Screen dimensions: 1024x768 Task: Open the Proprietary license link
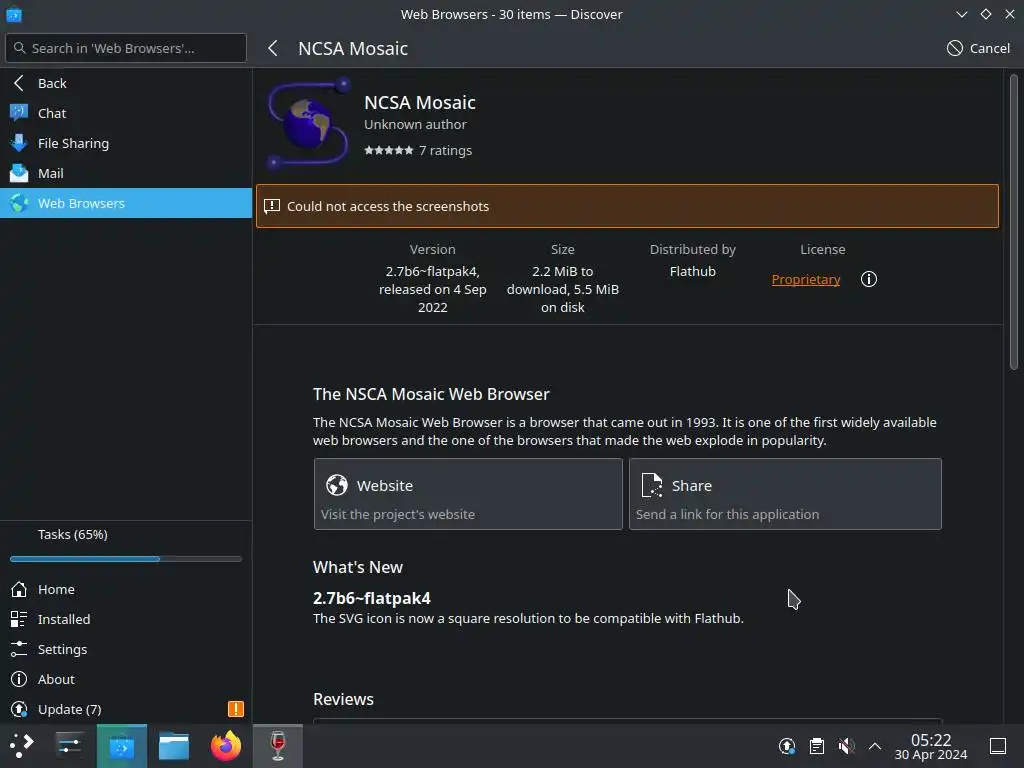pos(805,280)
